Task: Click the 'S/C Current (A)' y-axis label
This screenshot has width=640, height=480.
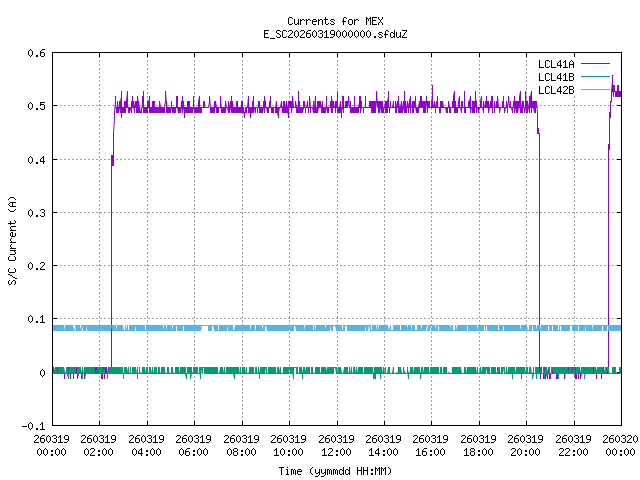Action: pos(13,240)
